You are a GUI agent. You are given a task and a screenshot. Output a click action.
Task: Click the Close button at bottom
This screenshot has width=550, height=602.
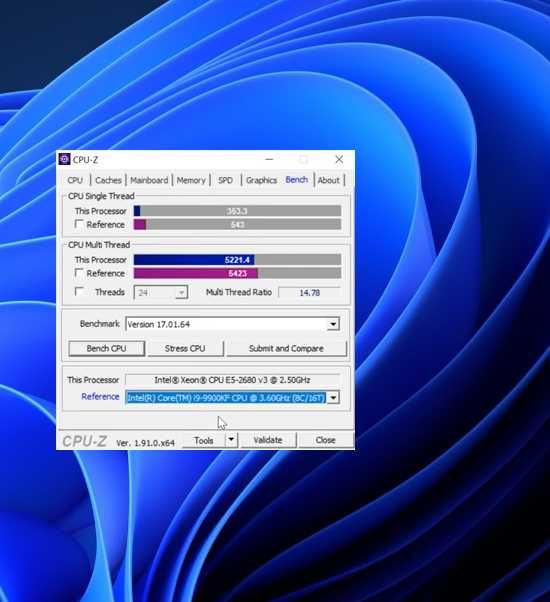(x=325, y=440)
